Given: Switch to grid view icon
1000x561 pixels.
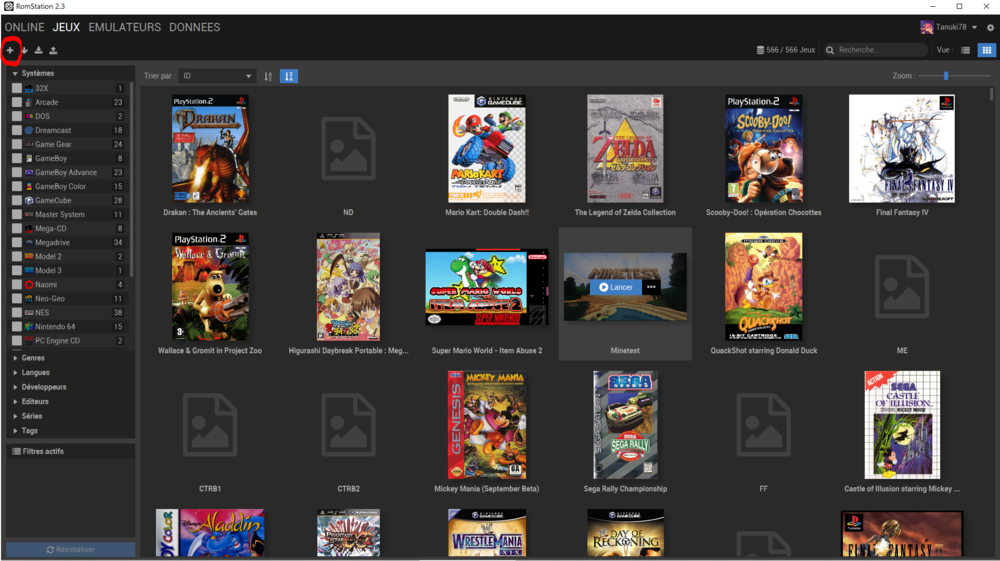Looking at the screenshot, I should (x=987, y=50).
